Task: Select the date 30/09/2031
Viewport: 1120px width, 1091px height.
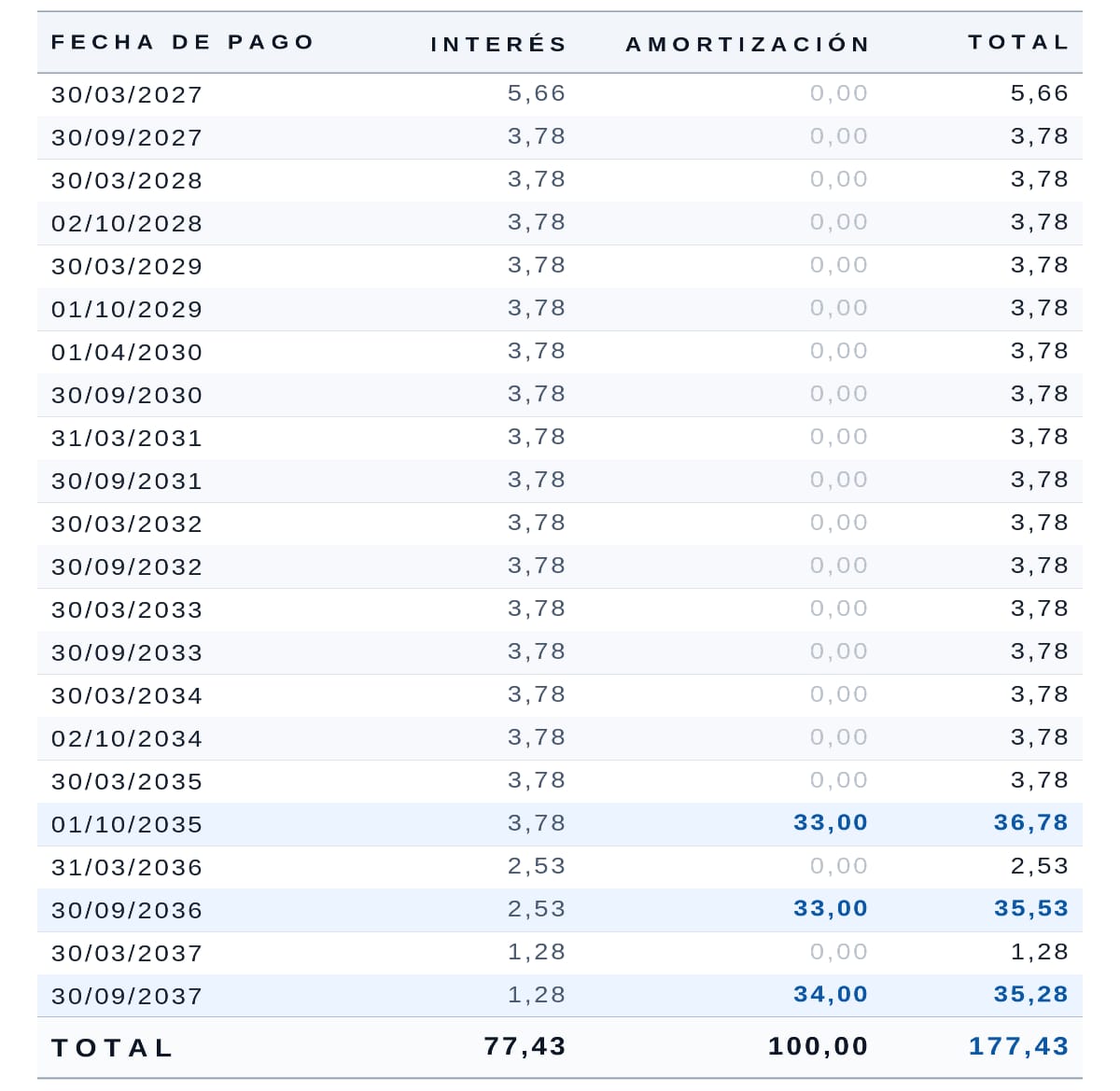Action: pos(127,481)
